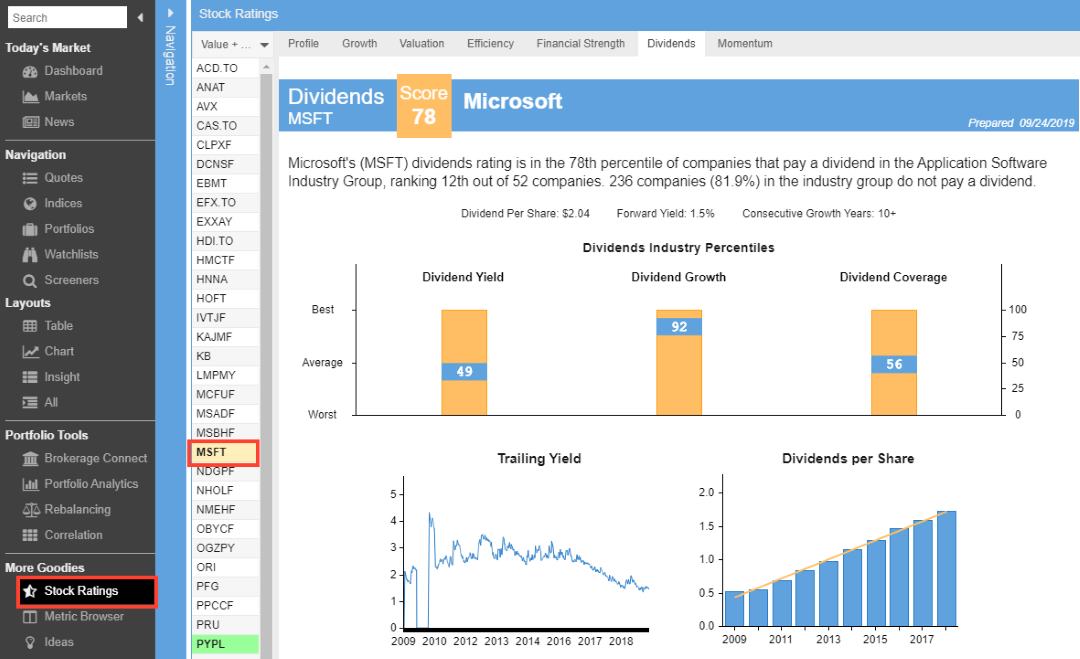
Task: Open the Rebalancing tool
Action: tap(78, 508)
